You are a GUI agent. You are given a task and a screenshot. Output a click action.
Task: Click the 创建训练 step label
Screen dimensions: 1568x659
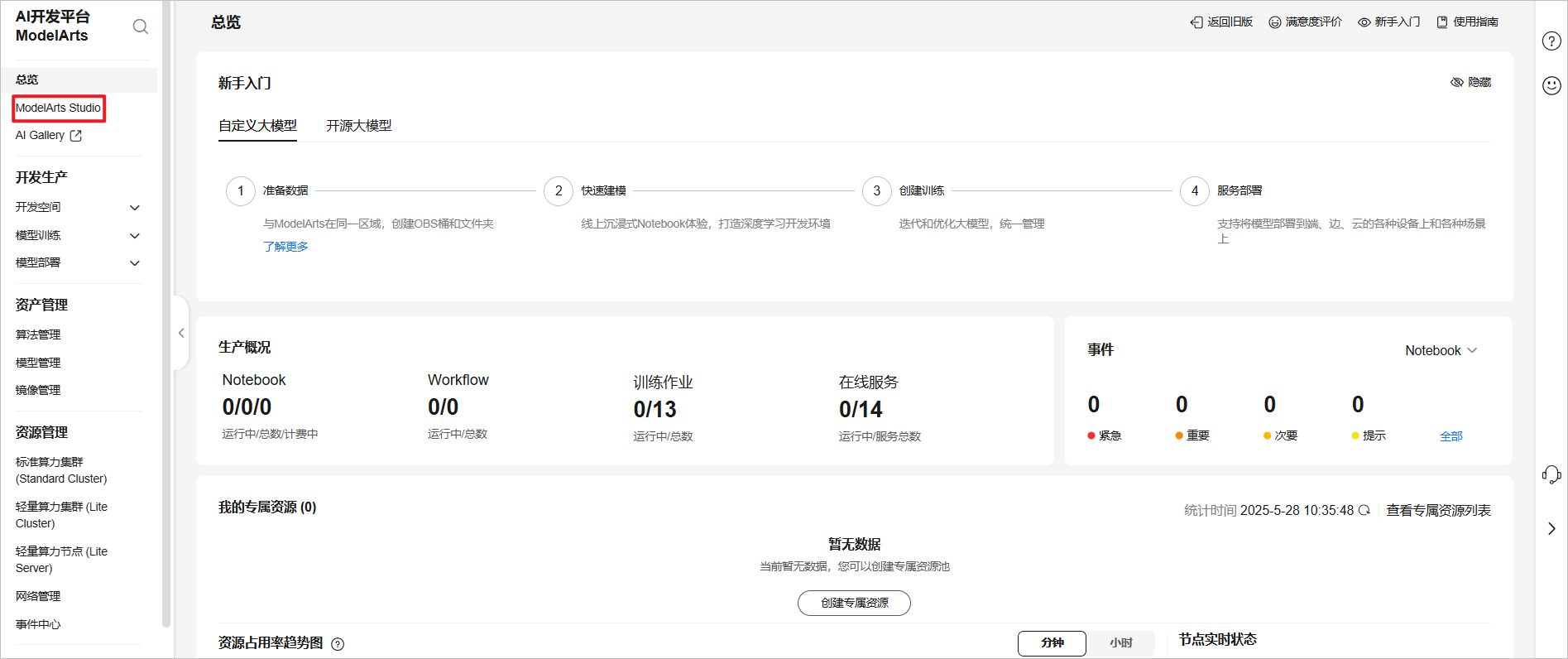(922, 191)
